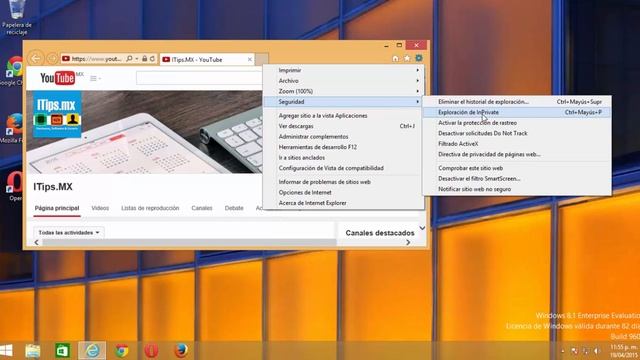Open the Home page icon in IE
This screenshot has width=640, height=360.
[395, 58]
